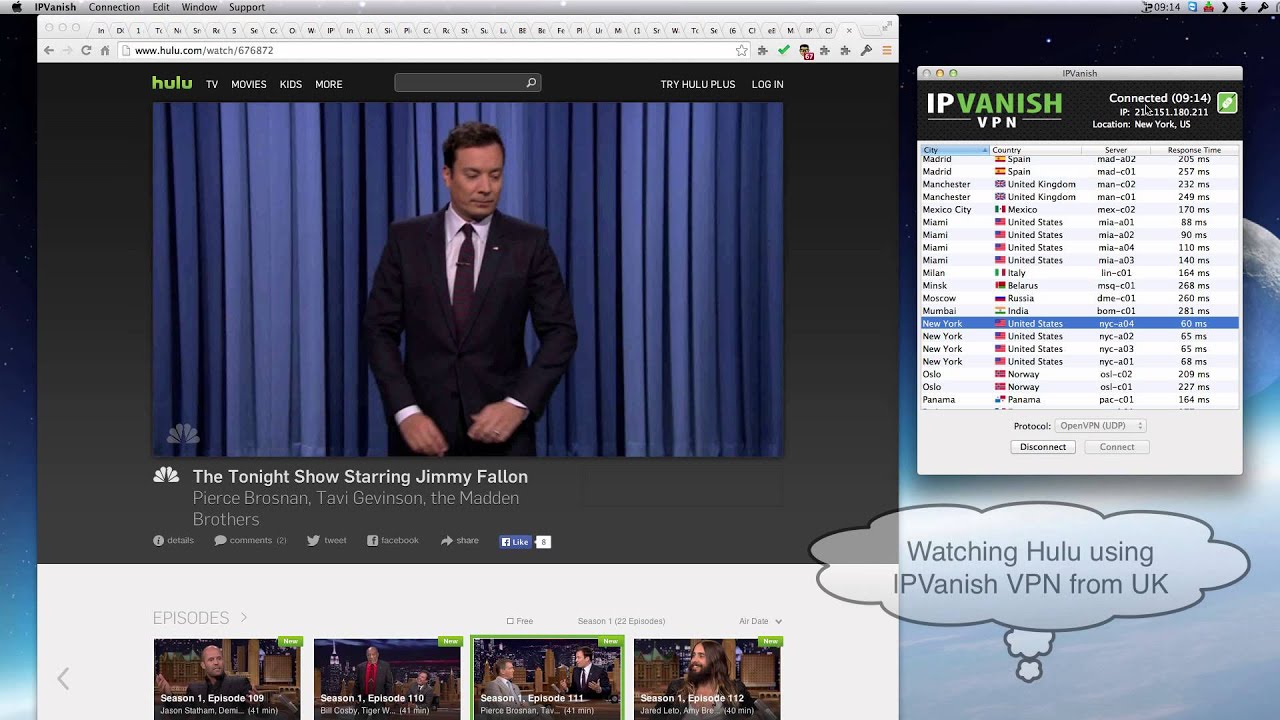Sort by Response Time column

[1194, 150]
